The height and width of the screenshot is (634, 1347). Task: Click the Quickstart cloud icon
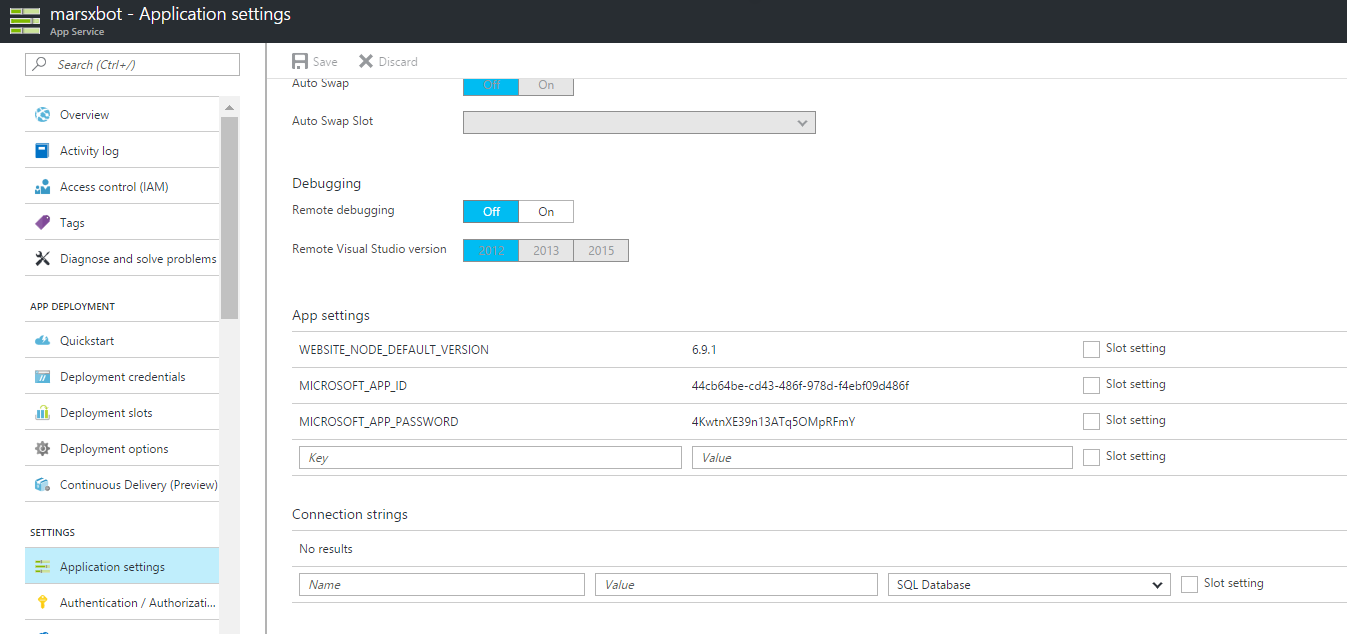pyautogui.click(x=42, y=341)
